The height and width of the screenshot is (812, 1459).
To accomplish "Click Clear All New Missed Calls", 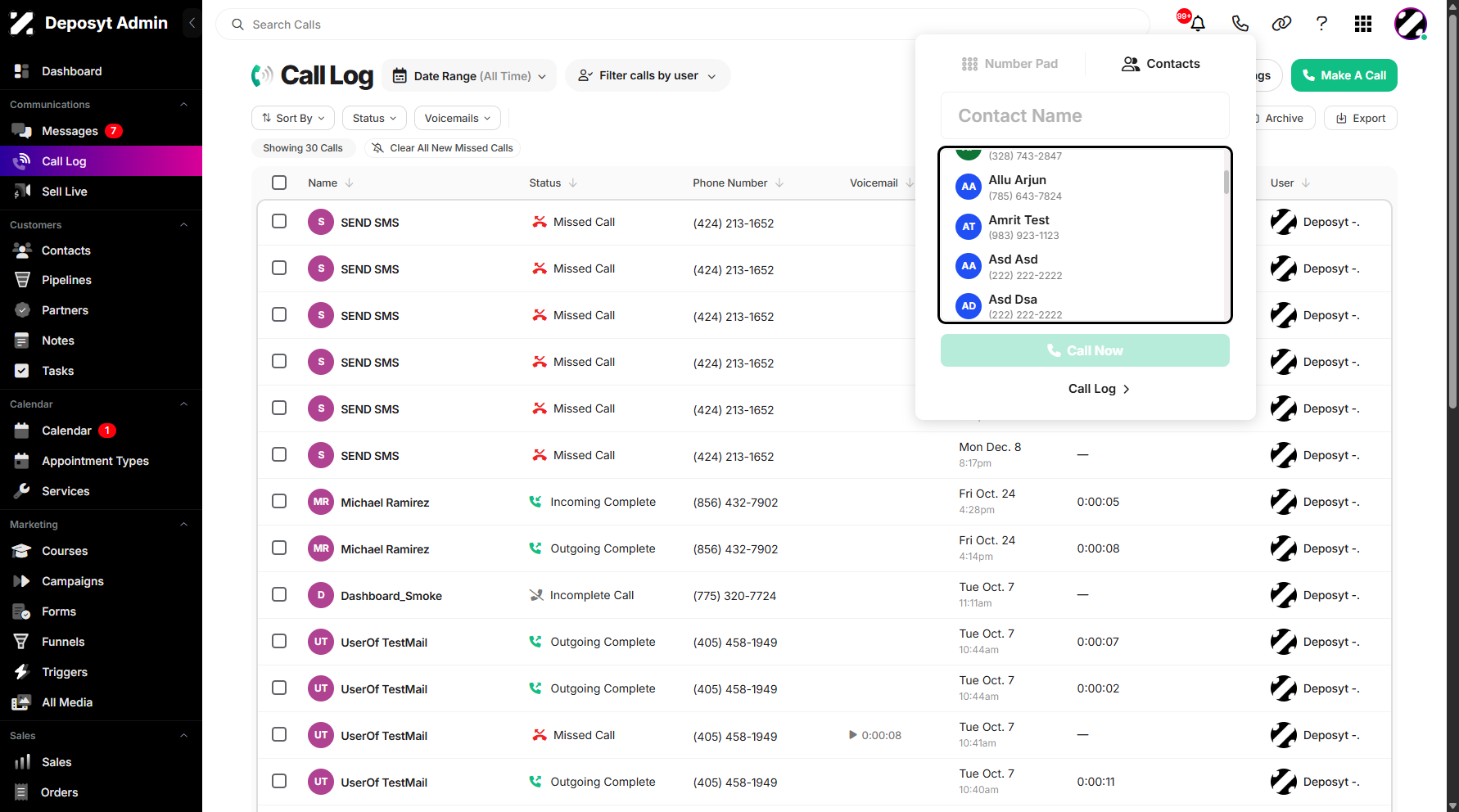I will pyautogui.click(x=443, y=148).
